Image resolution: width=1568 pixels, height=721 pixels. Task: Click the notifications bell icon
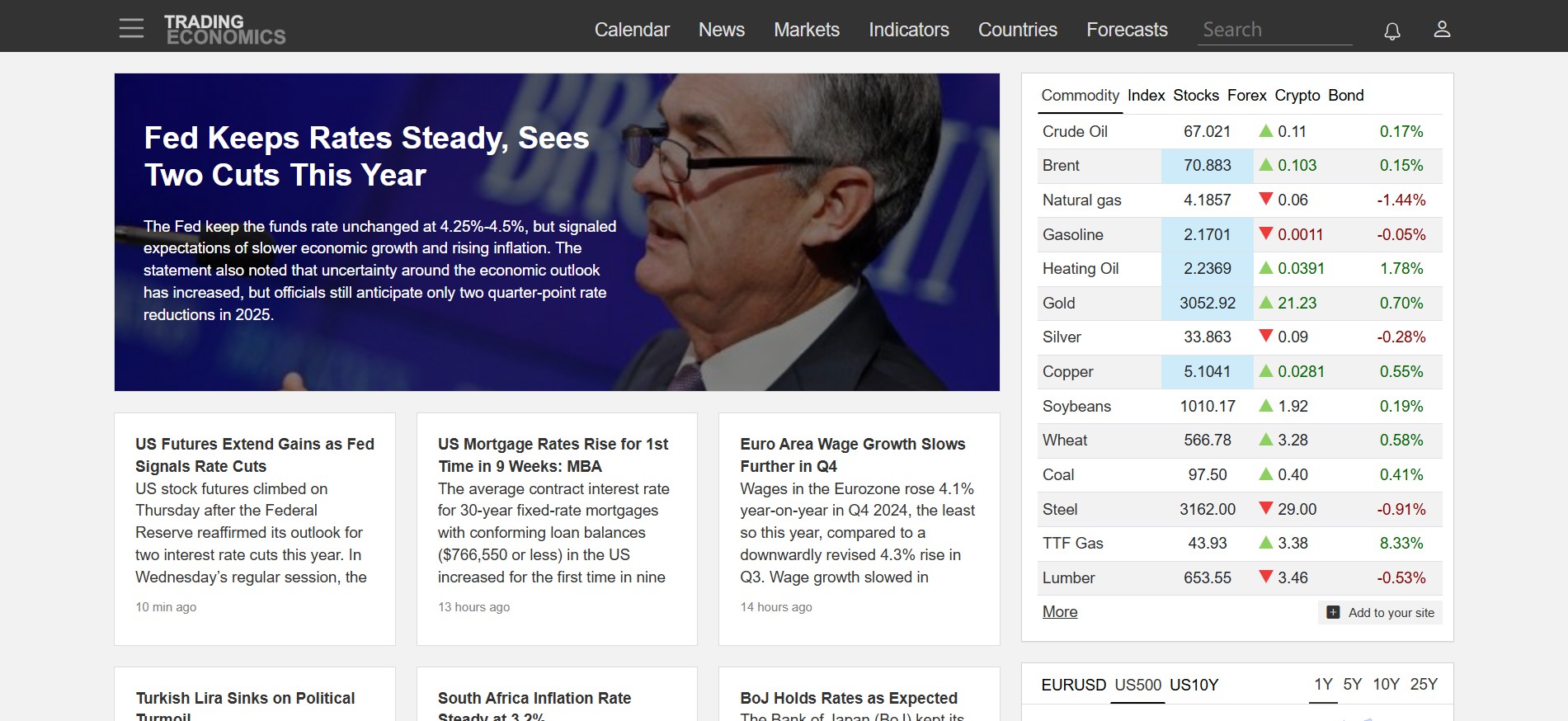click(1391, 31)
